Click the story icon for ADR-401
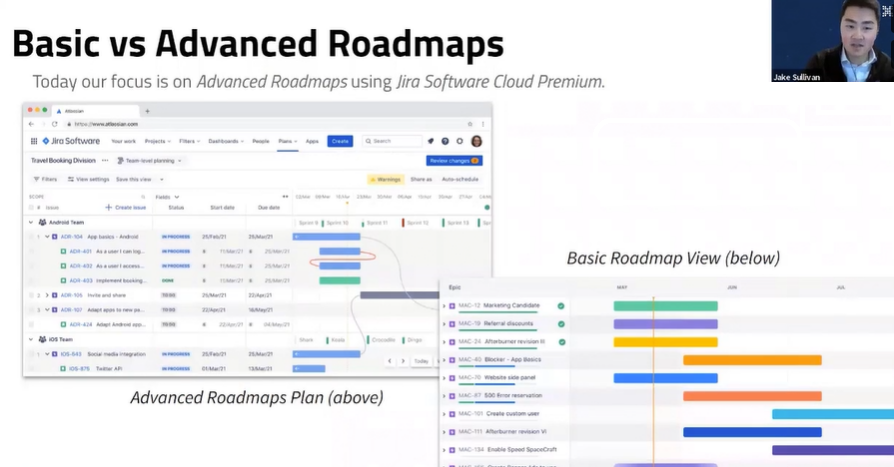Image resolution: width=894 pixels, height=467 pixels. point(63,251)
